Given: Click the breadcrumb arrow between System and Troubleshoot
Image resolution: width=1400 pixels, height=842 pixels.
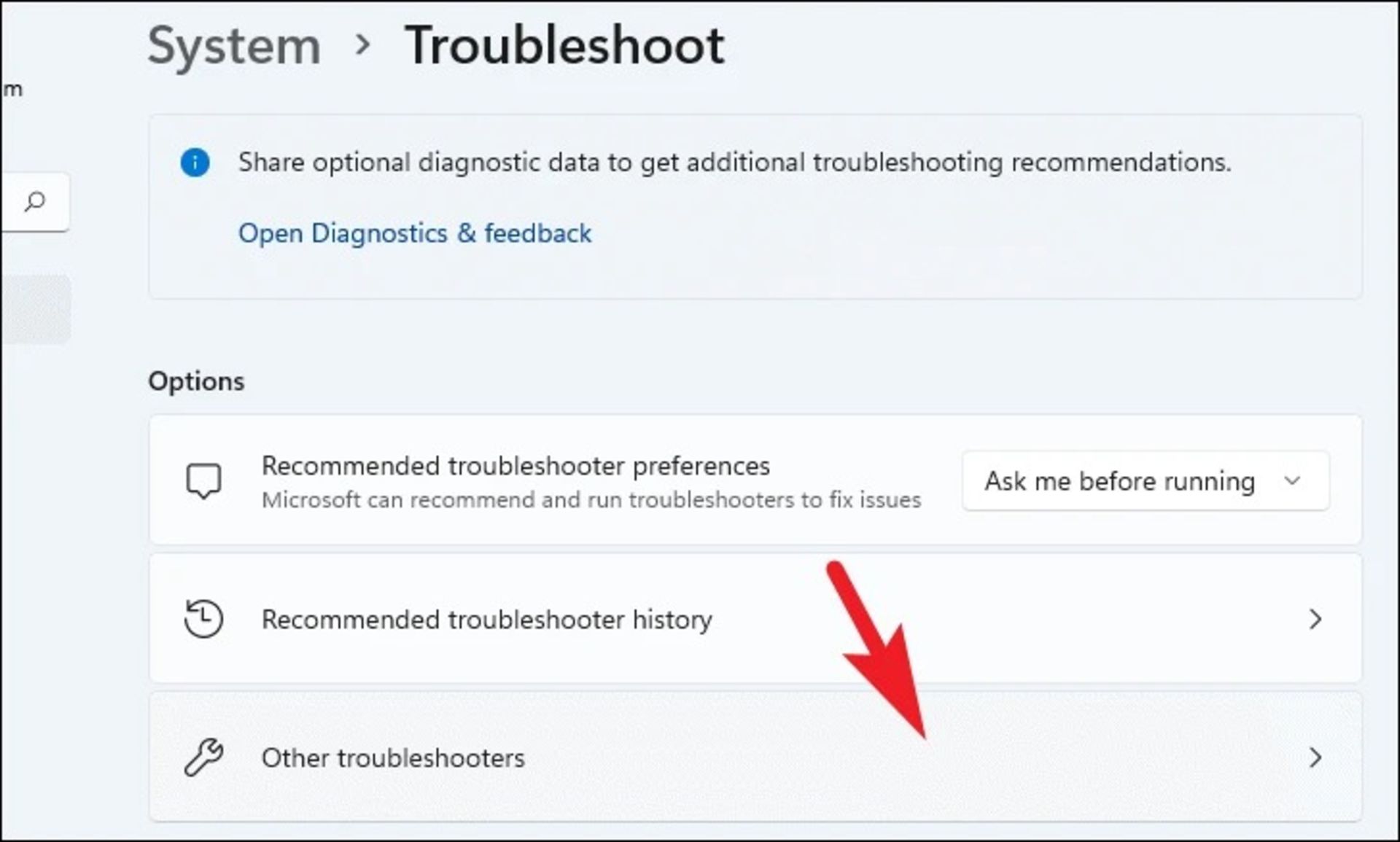Looking at the screenshot, I should (x=362, y=45).
